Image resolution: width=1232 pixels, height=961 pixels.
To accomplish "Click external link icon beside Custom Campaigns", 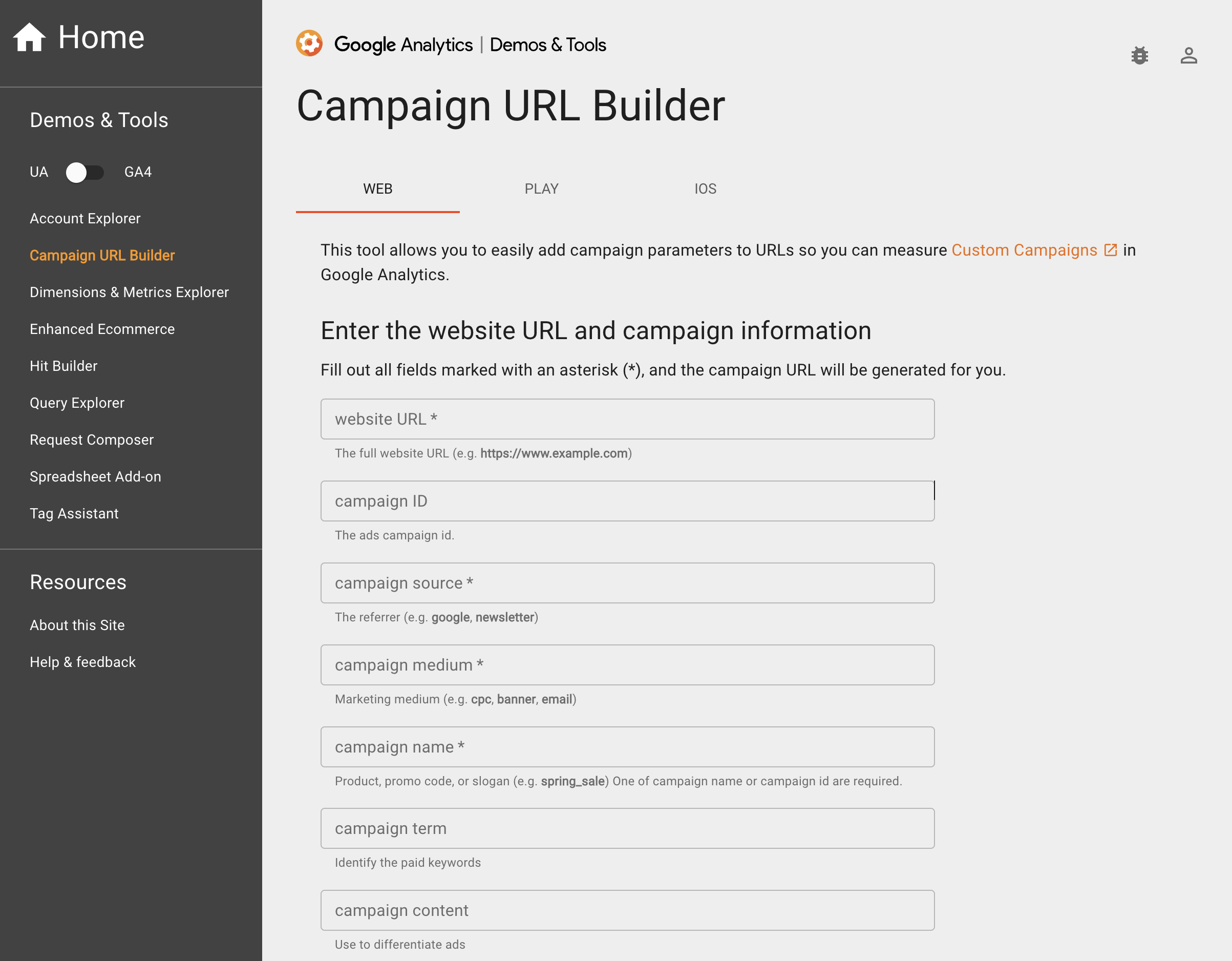I will click(1110, 250).
